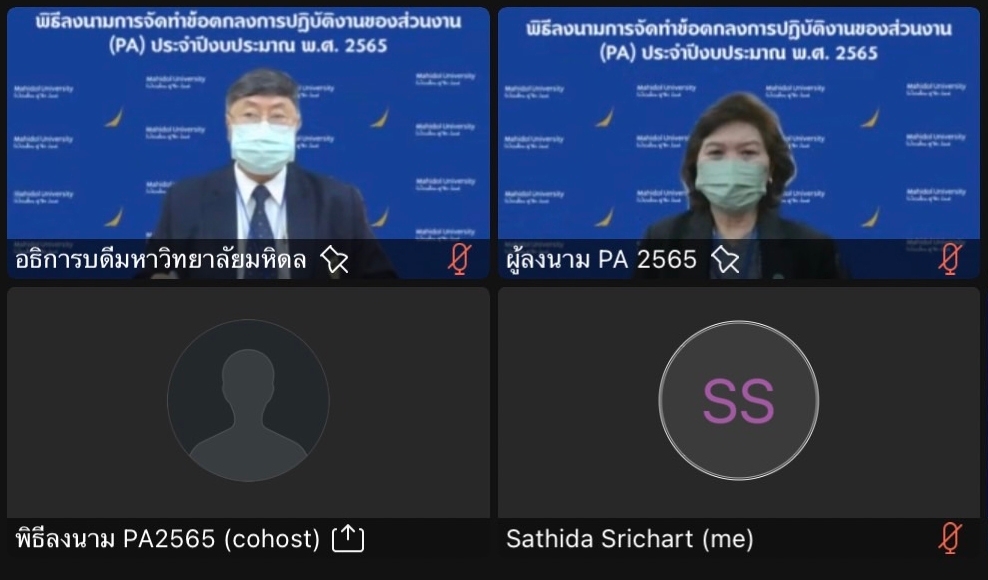The height and width of the screenshot is (580, 988).
Task: Select video of woman wearing green mask
Action: click(738, 143)
